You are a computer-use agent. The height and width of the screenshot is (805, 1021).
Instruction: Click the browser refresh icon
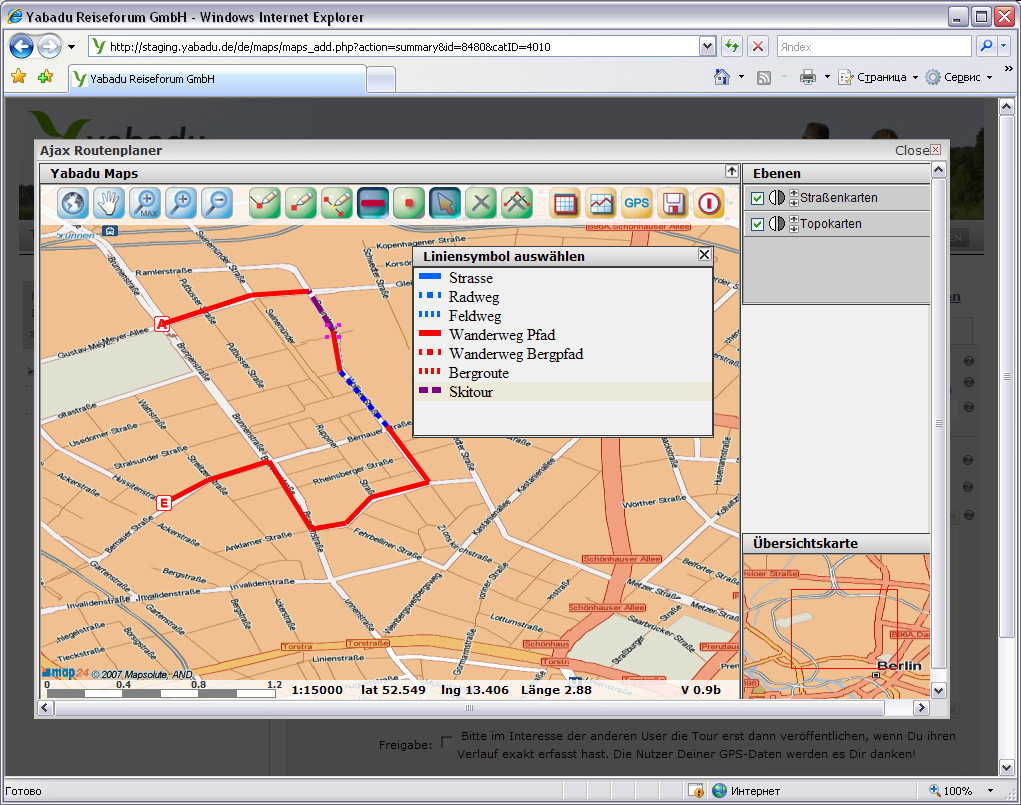coord(732,46)
